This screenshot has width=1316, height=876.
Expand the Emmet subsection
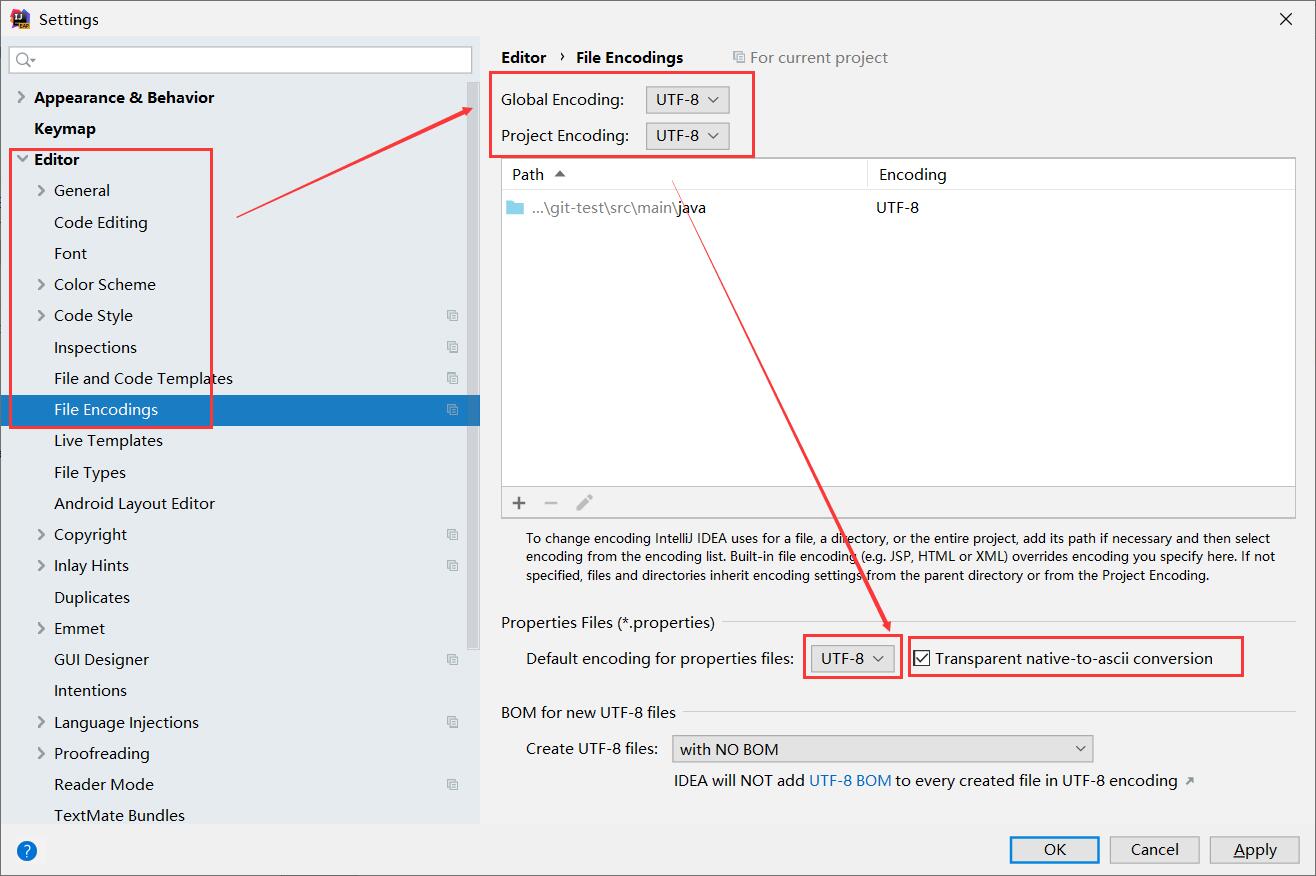pos(41,629)
